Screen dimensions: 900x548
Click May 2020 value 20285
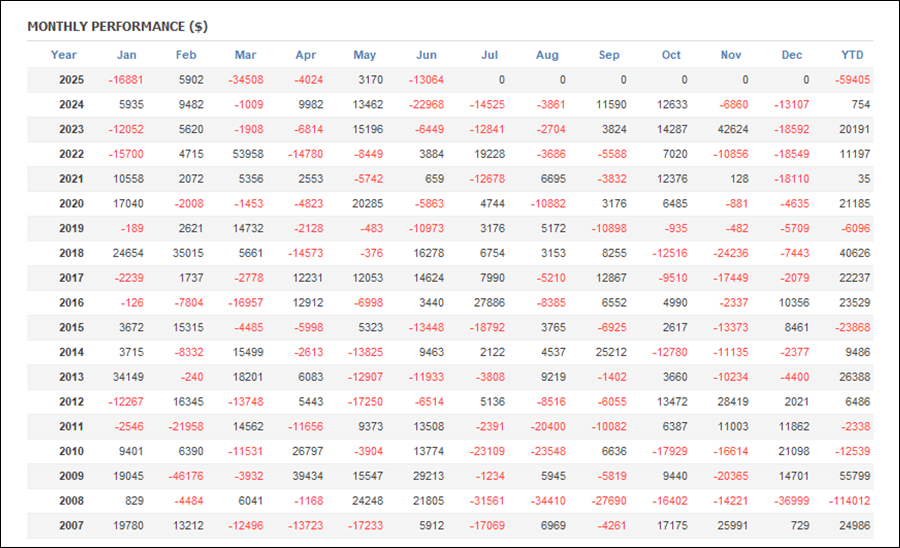pos(367,203)
